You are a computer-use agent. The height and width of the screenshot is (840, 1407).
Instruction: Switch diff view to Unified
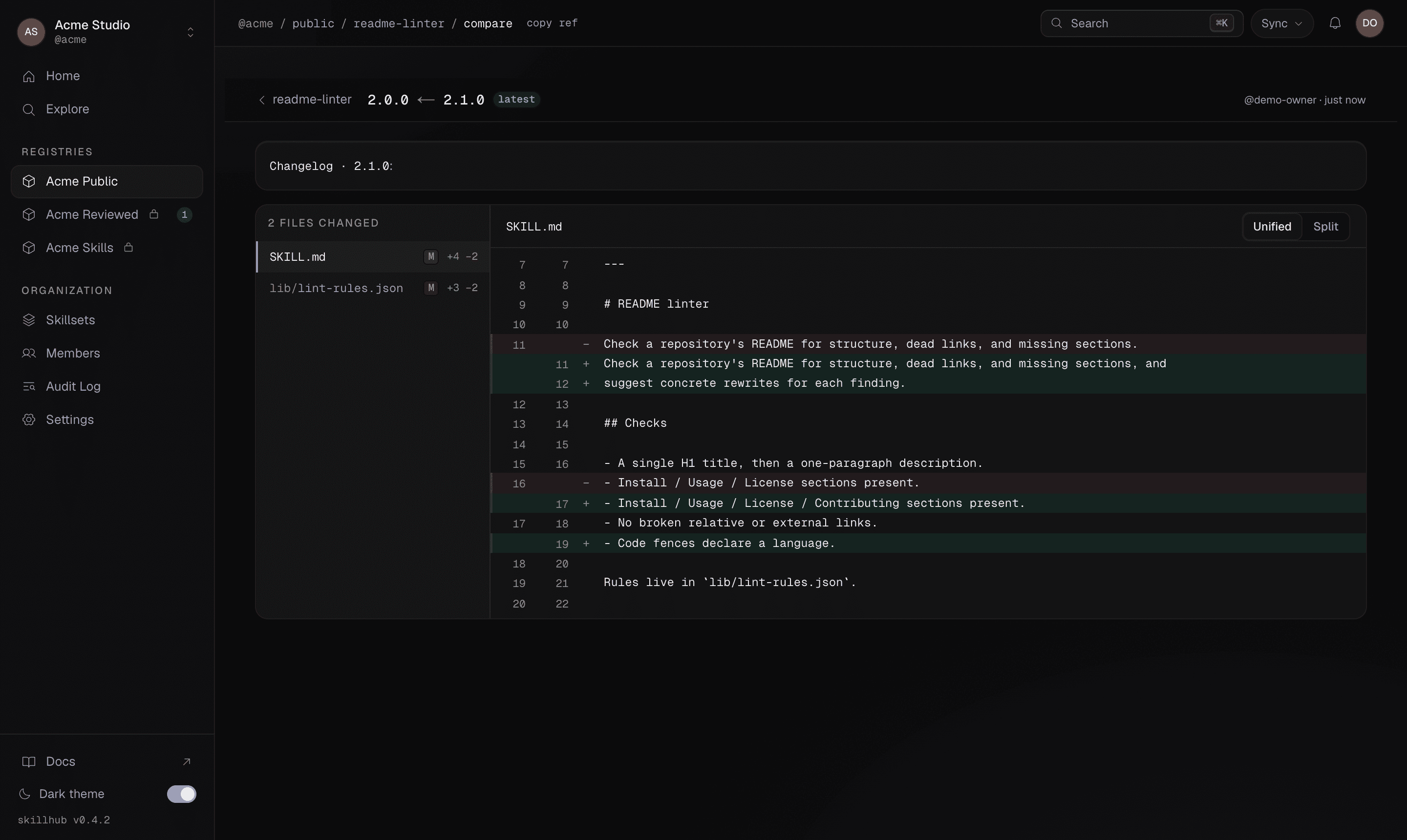[x=1272, y=227]
